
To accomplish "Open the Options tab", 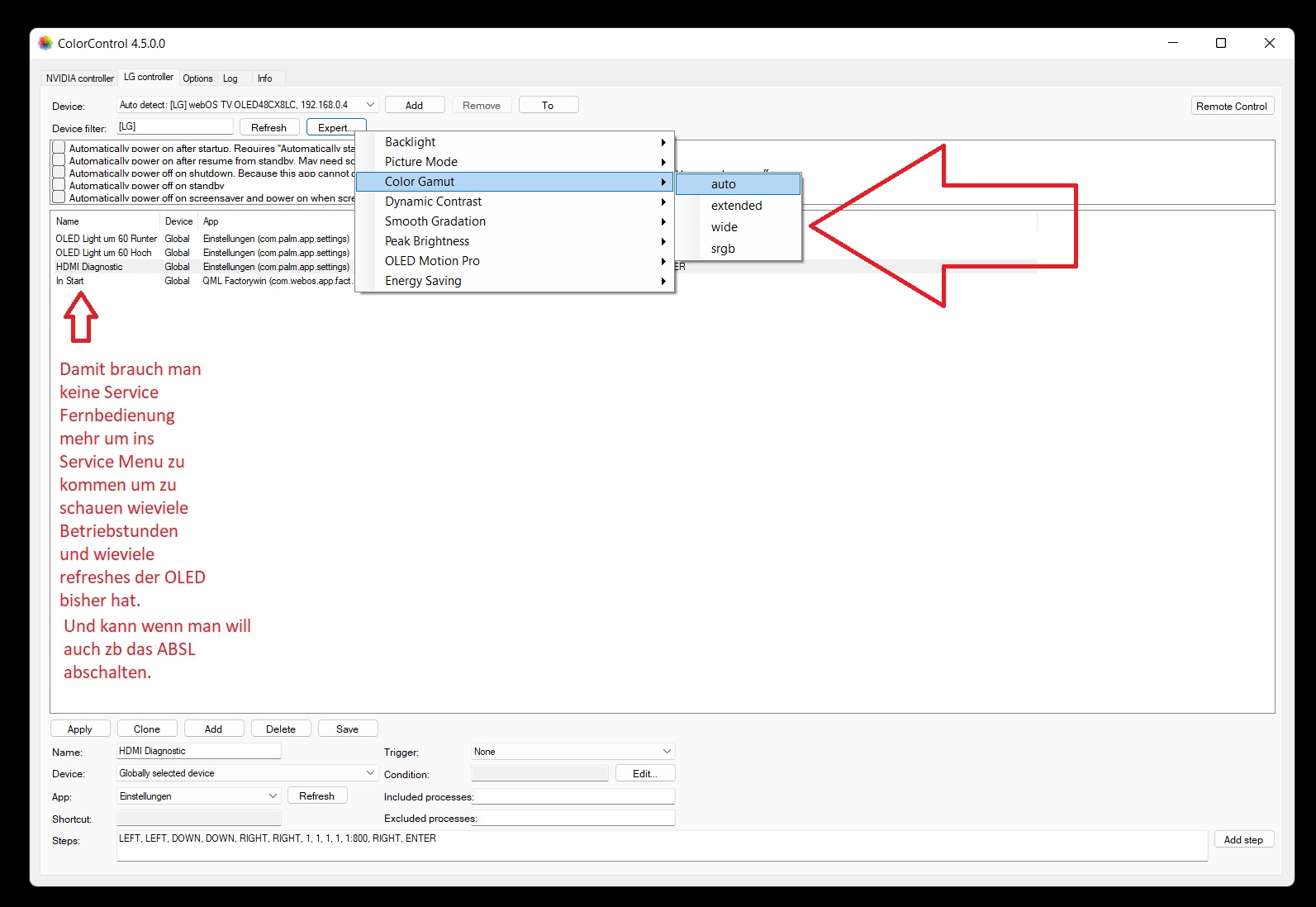I will (197, 78).
